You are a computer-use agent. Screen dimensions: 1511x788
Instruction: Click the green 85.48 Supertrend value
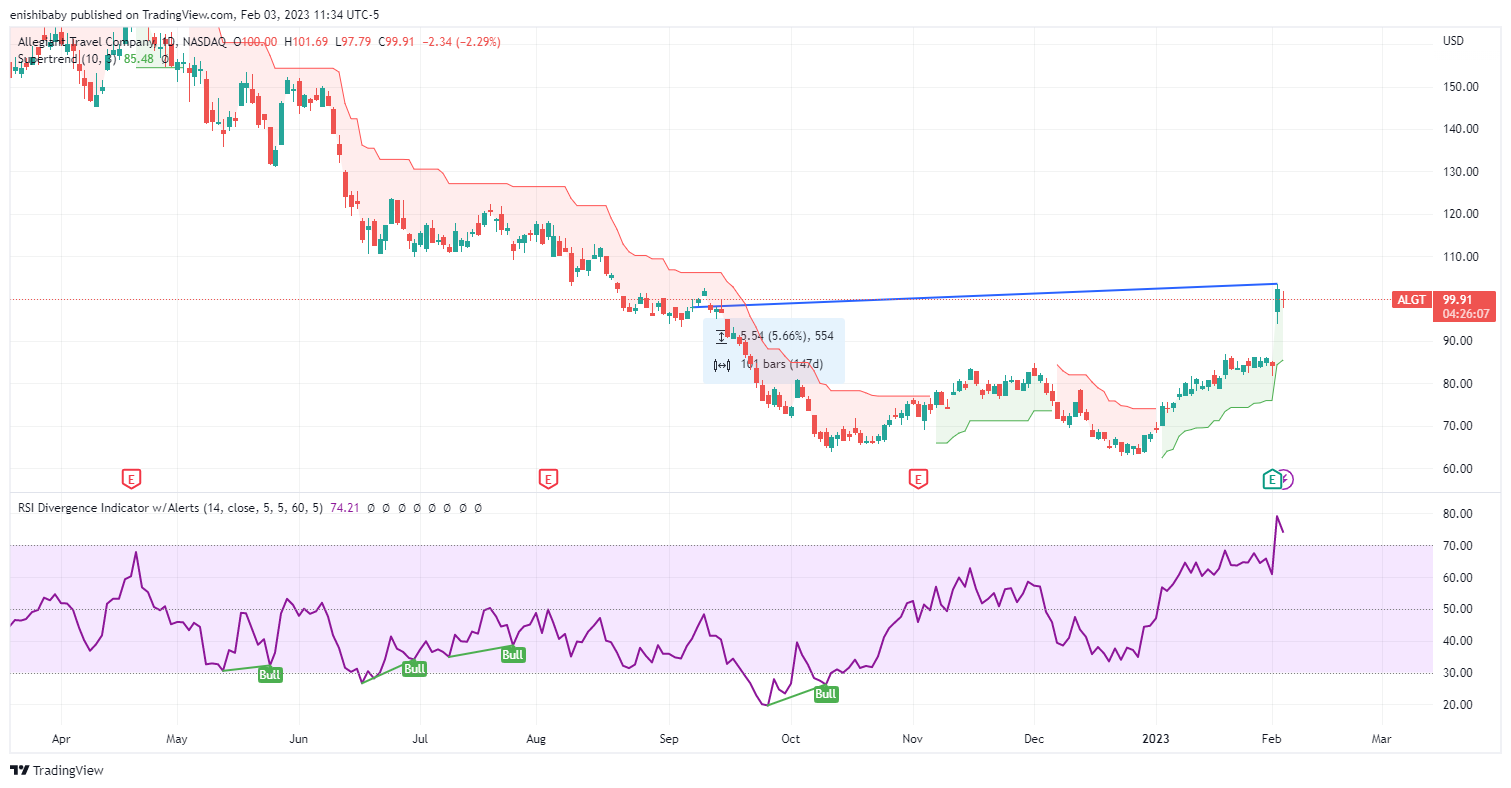[139, 58]
